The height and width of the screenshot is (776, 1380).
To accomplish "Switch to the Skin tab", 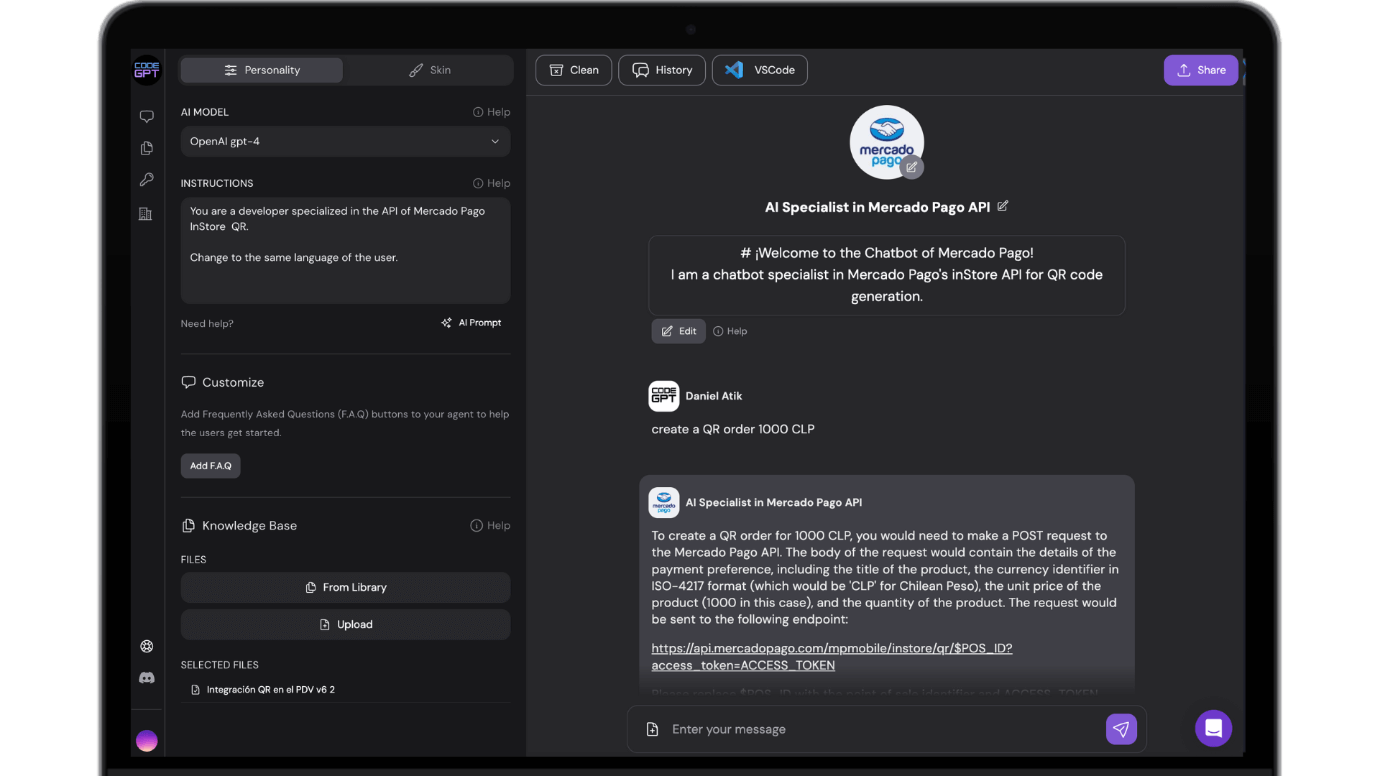I will pos(430,70).
